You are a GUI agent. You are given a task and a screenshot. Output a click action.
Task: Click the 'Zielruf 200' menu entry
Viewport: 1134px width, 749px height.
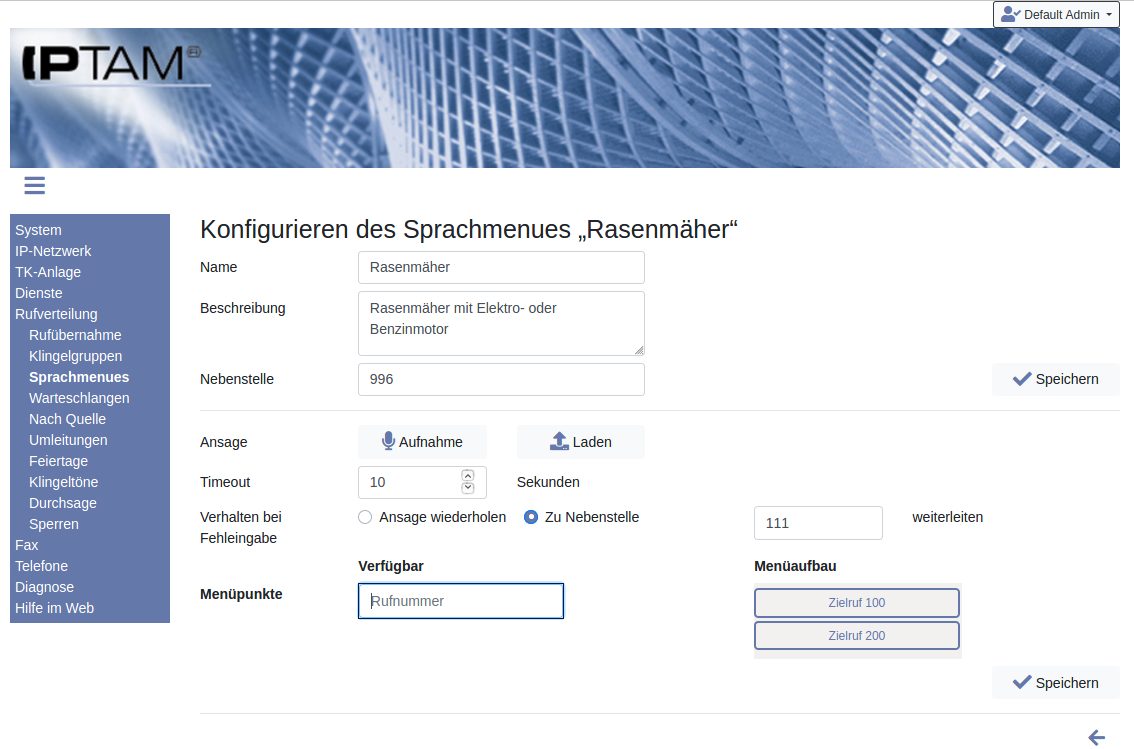pos(856,636)
